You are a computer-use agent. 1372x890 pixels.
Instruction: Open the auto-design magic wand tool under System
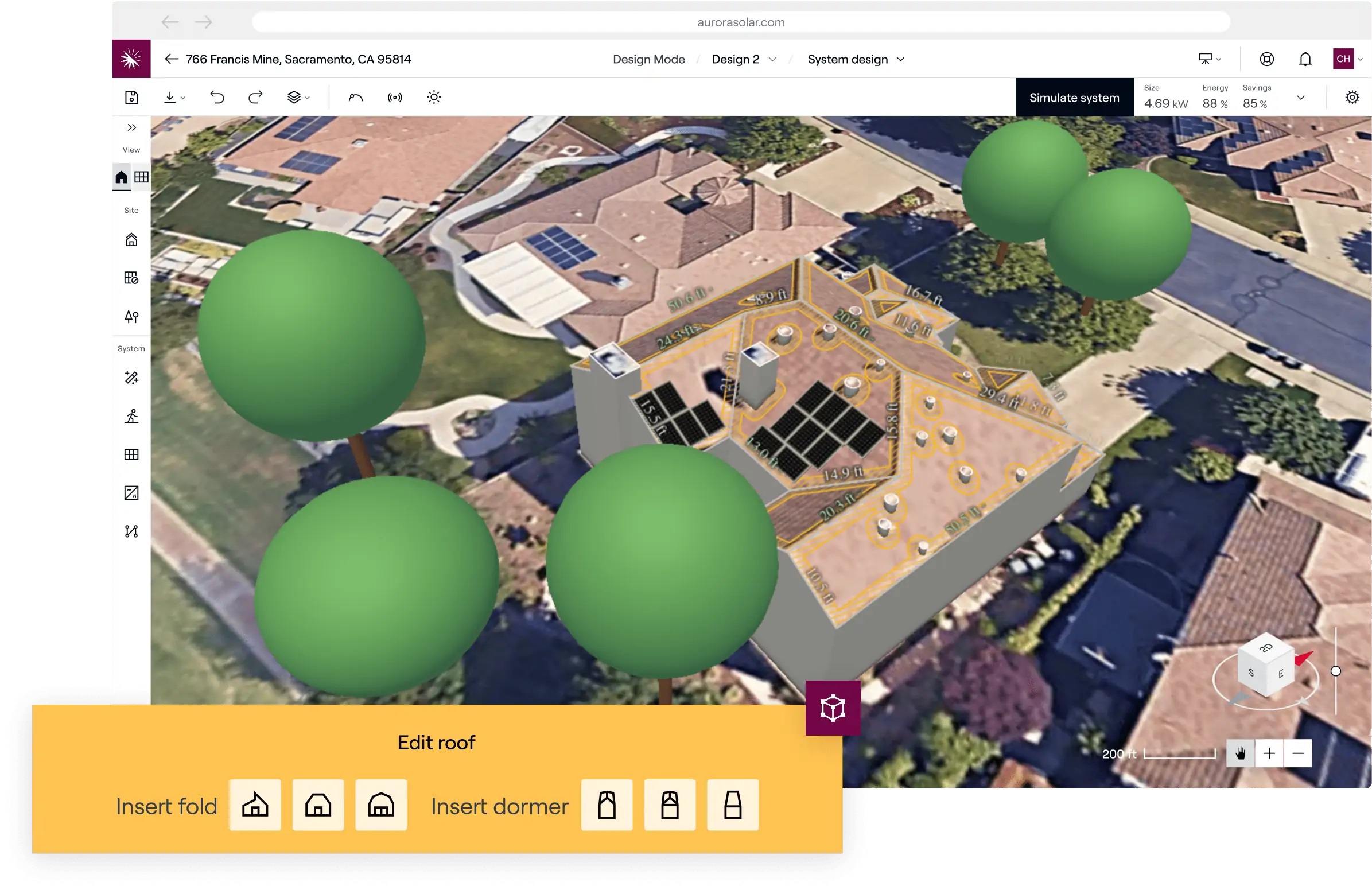tap(131, 378)
